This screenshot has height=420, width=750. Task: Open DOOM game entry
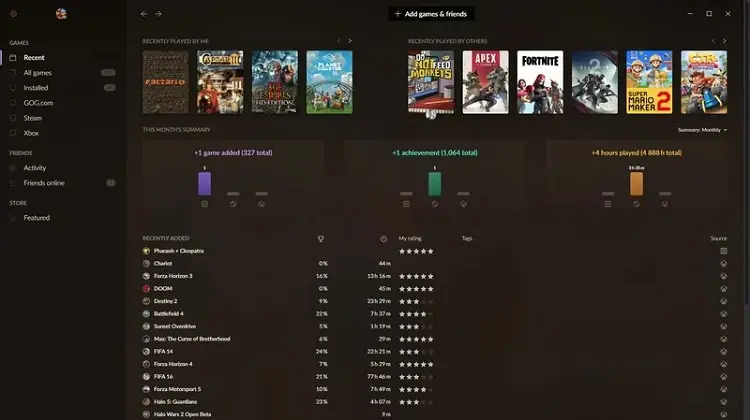[x=434, y=288]
